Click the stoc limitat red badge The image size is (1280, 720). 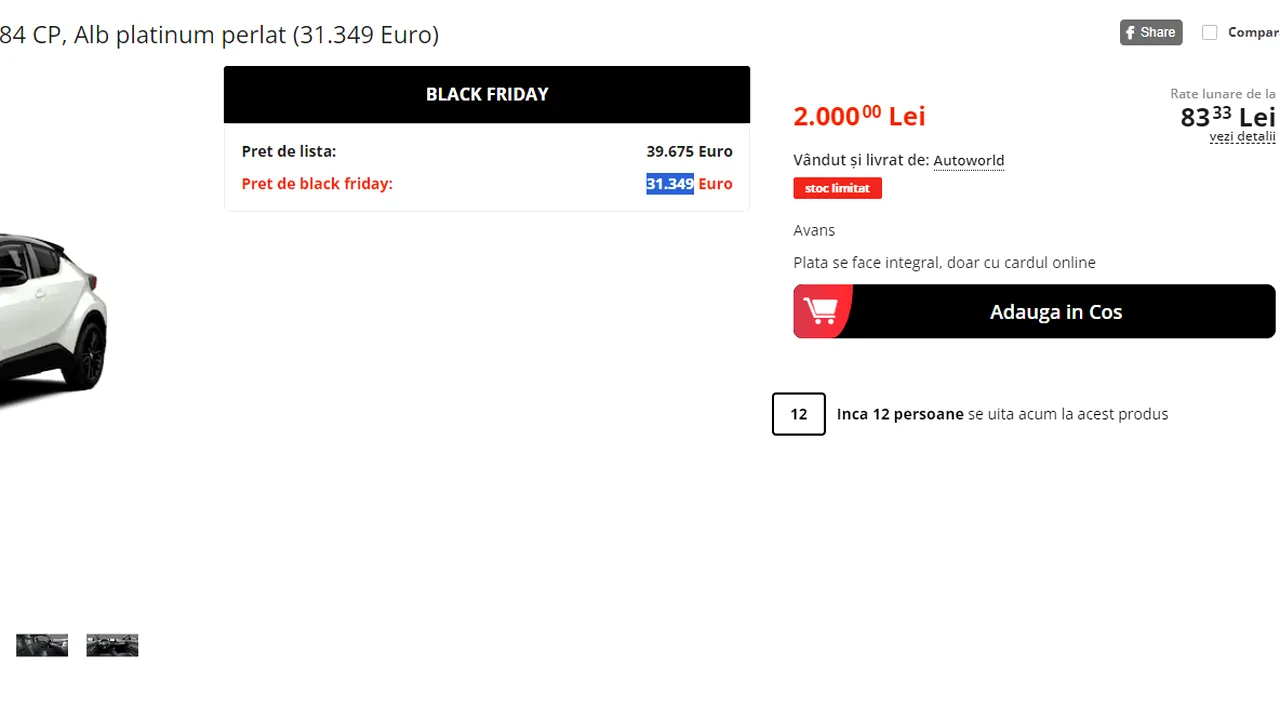tap(838, 188)
